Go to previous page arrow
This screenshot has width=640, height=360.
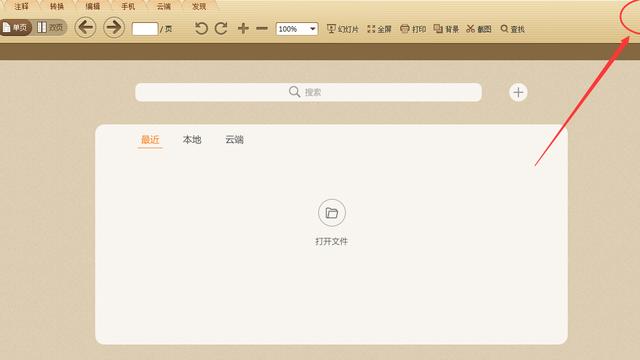click(x=85, y=27)
